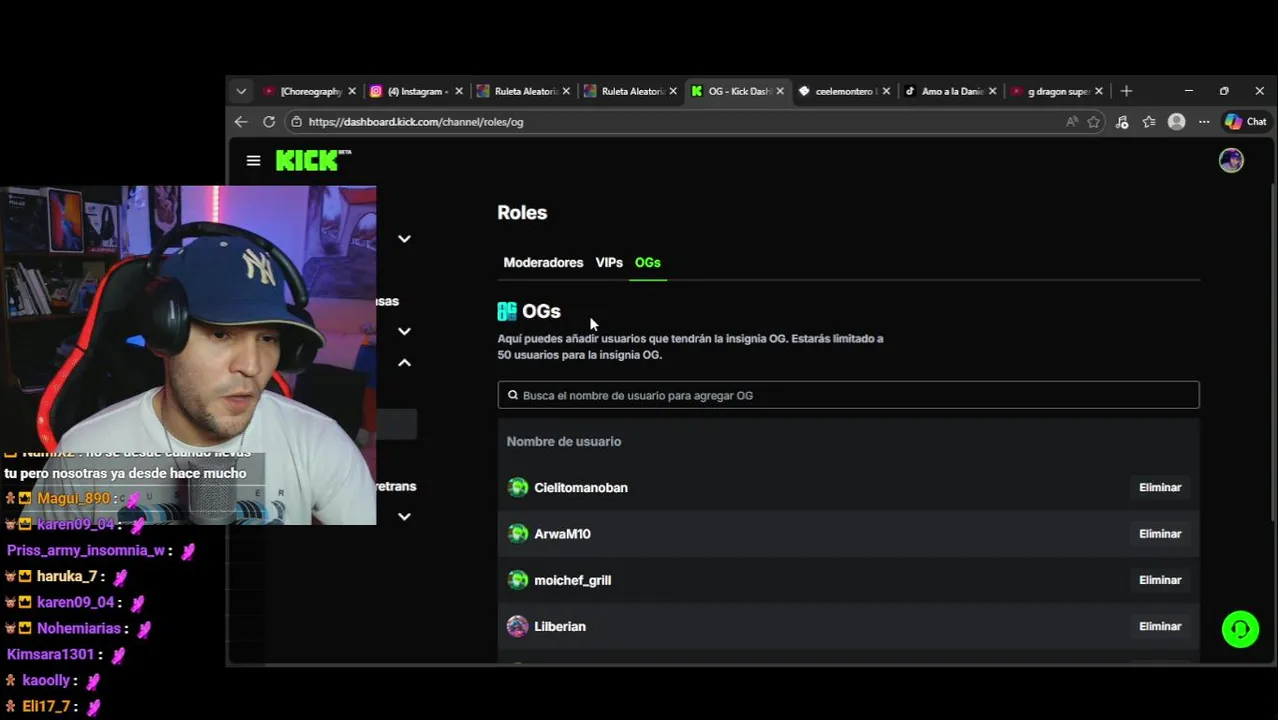Click the OG username search field
Image resolution: width=1278 pixels, height=720 pixels.
pos(848,395)
